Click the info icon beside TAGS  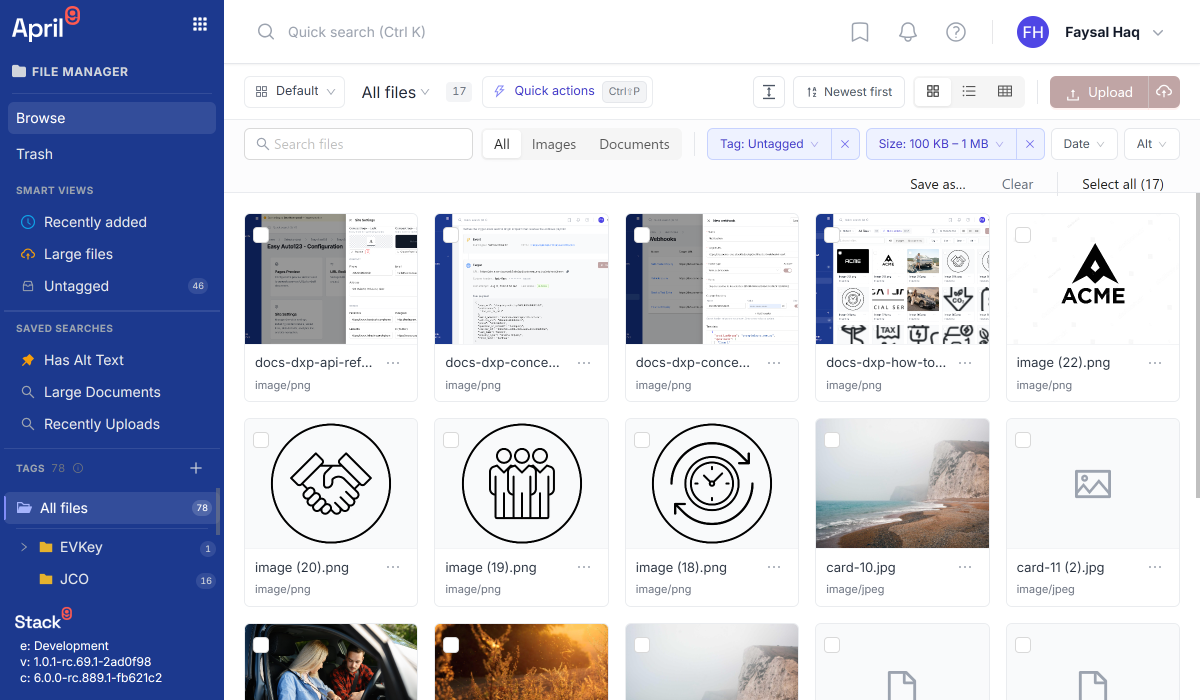pyautogui.click(x=78, y=468)
